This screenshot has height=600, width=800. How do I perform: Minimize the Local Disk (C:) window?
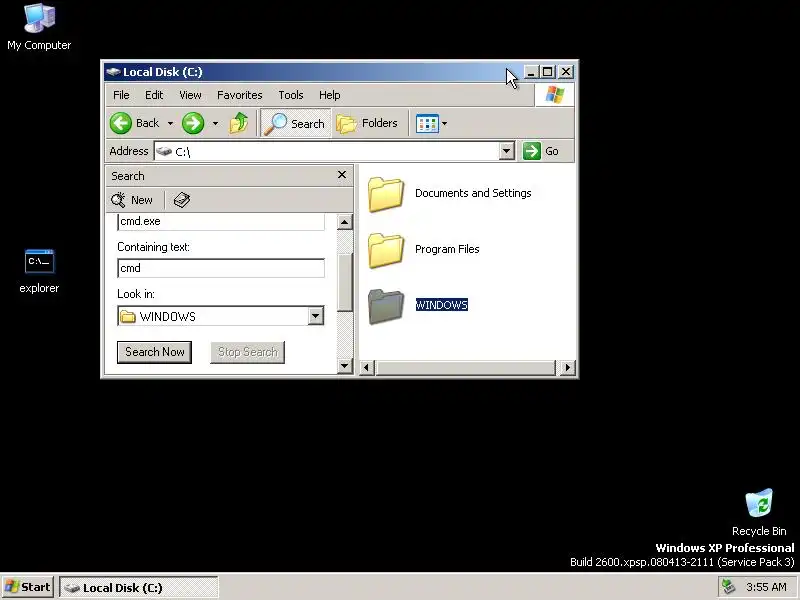coord(531,72)
